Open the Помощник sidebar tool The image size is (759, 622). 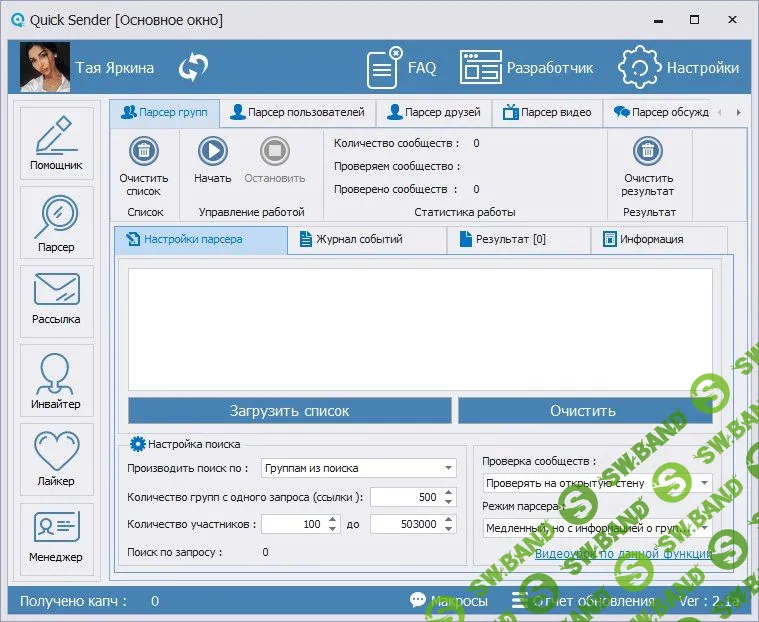point(57,143)
